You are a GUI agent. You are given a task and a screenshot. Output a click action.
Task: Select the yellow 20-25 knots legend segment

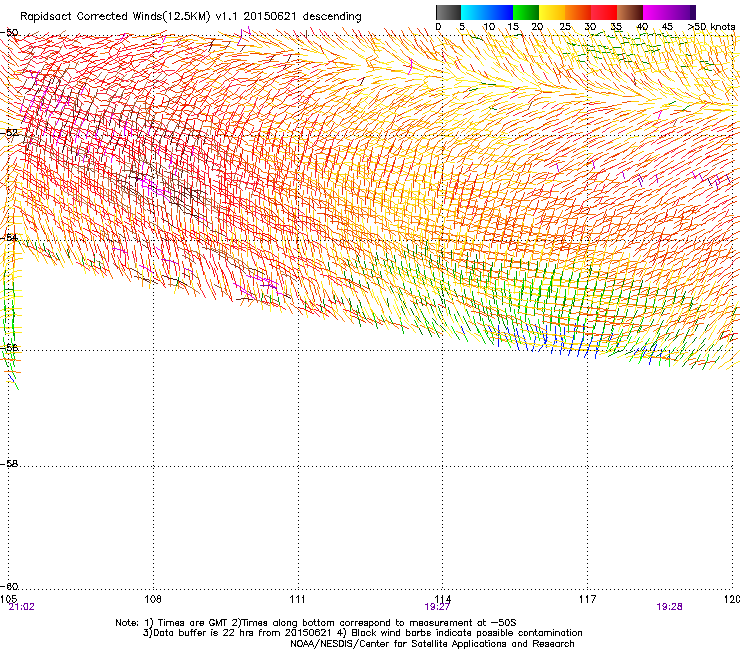pyautogui.click(x=552, y=12)
